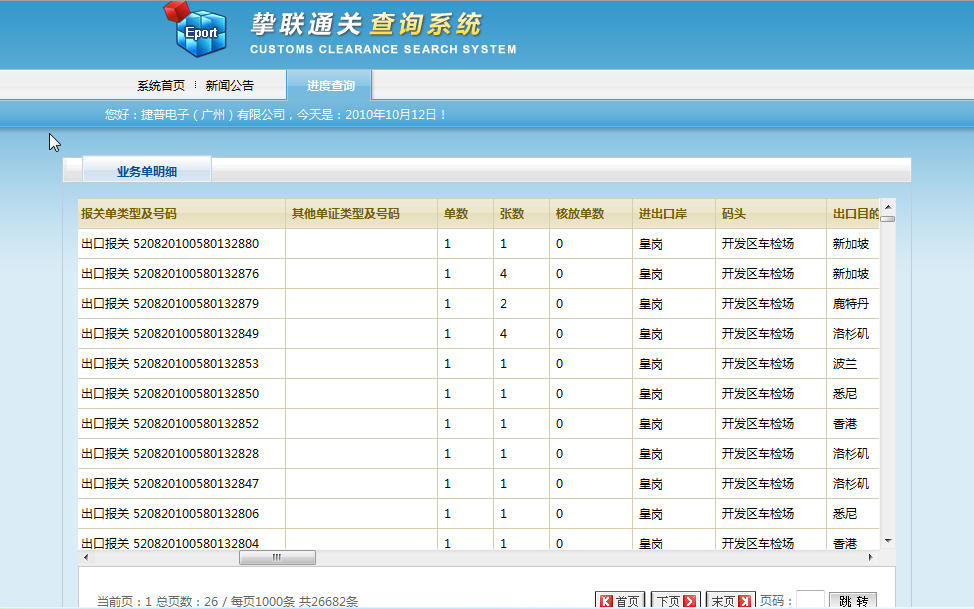Screen dimensions: 974x609
Task: Click 报关单类型及号码 column header
Action: 129,214
